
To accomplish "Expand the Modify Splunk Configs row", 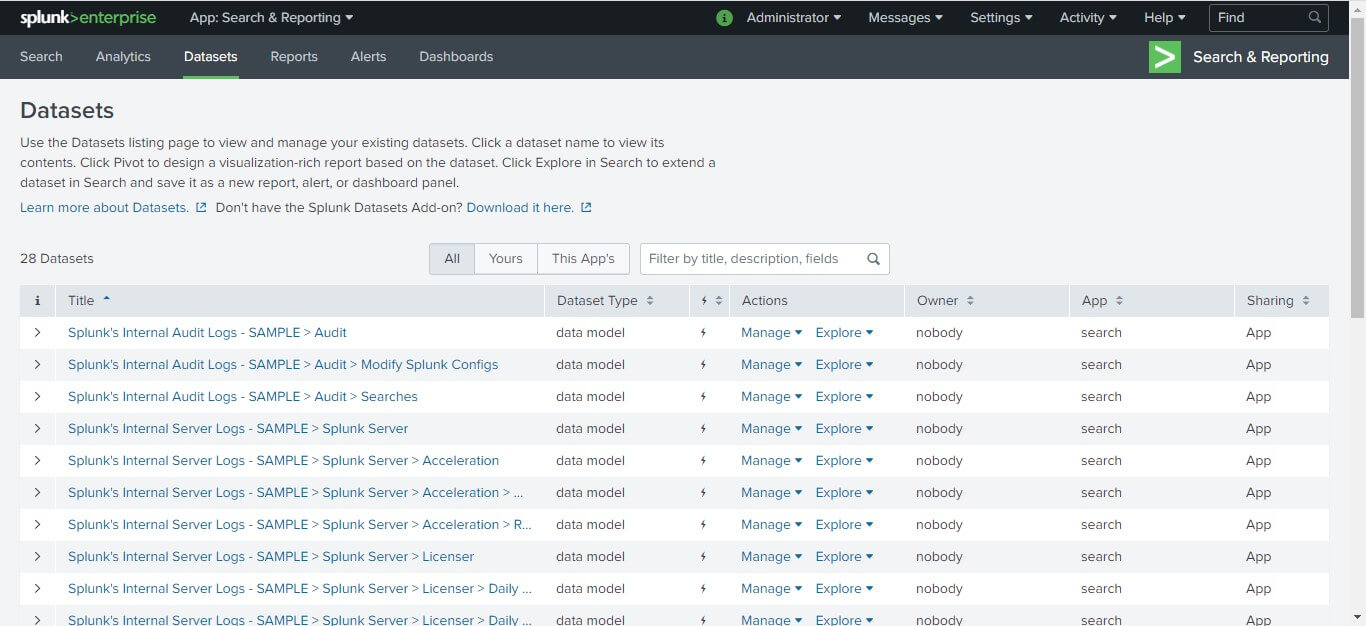I will click(37, 365).
